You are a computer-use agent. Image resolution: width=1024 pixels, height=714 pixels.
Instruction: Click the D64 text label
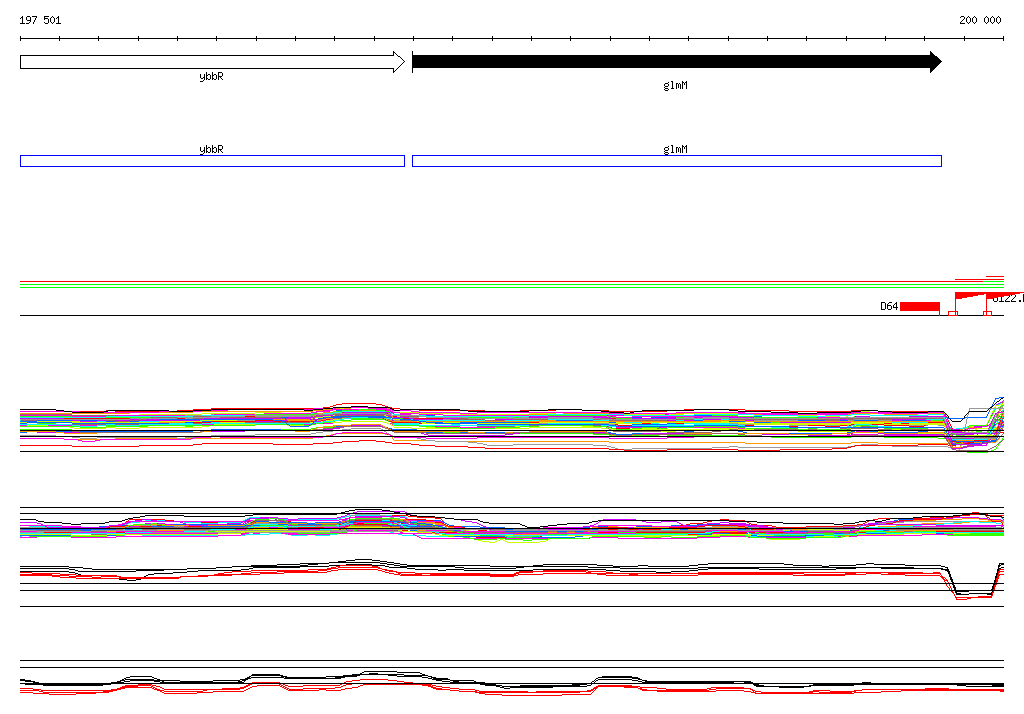(889, 306)
